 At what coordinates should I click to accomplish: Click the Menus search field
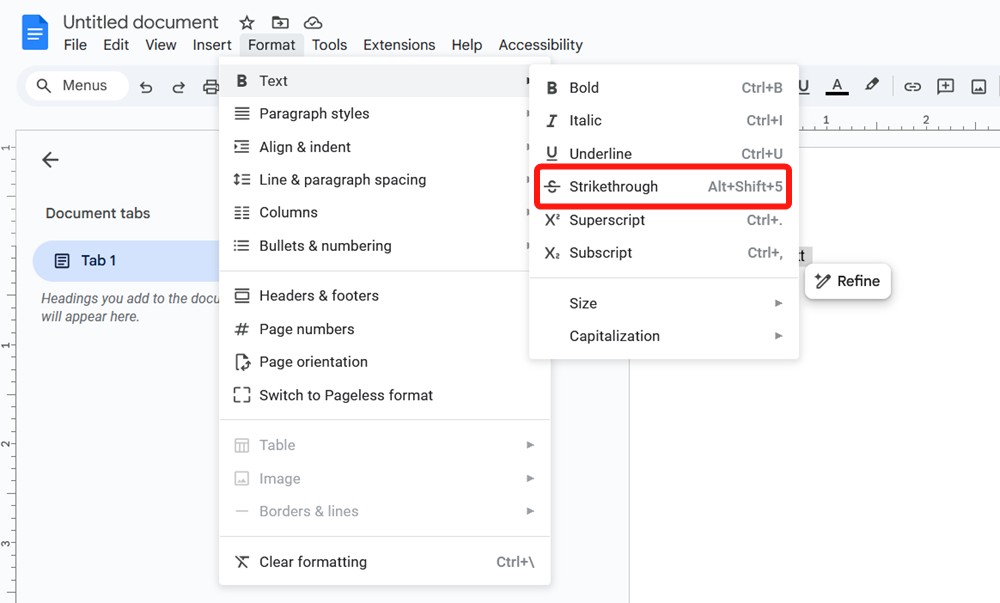tap(75, 86)
